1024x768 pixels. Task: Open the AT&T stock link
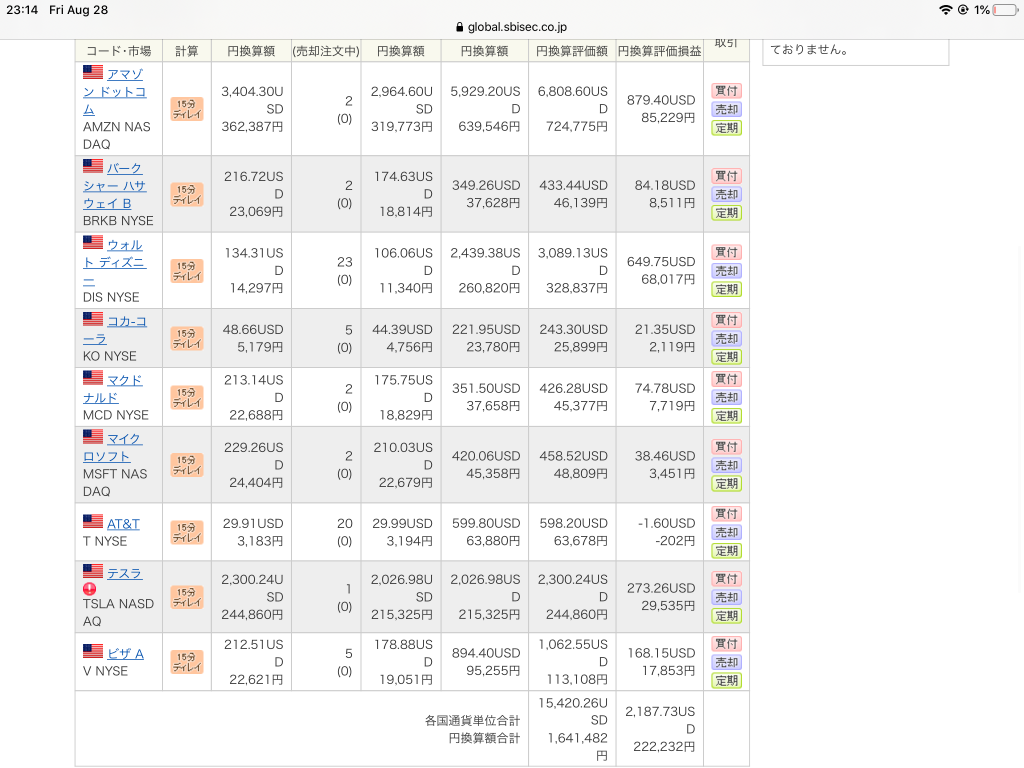(123, 524)
